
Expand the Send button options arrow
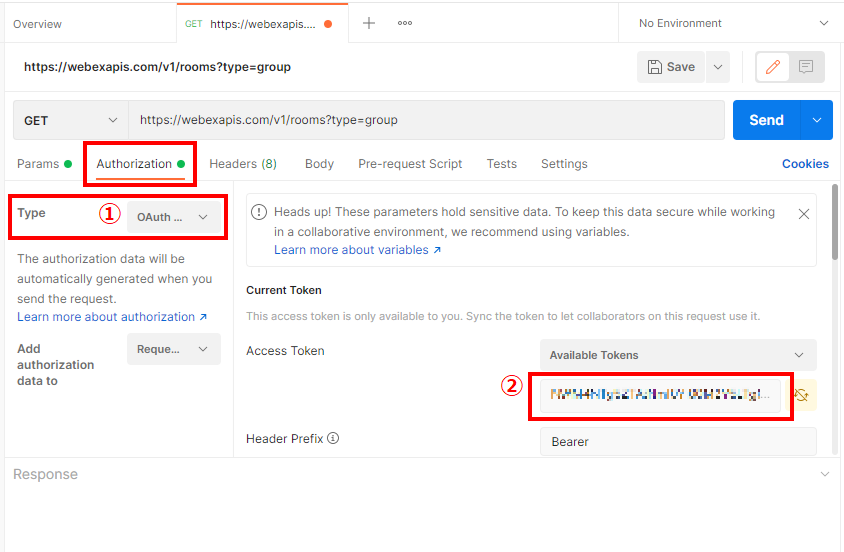pos(817,120)
